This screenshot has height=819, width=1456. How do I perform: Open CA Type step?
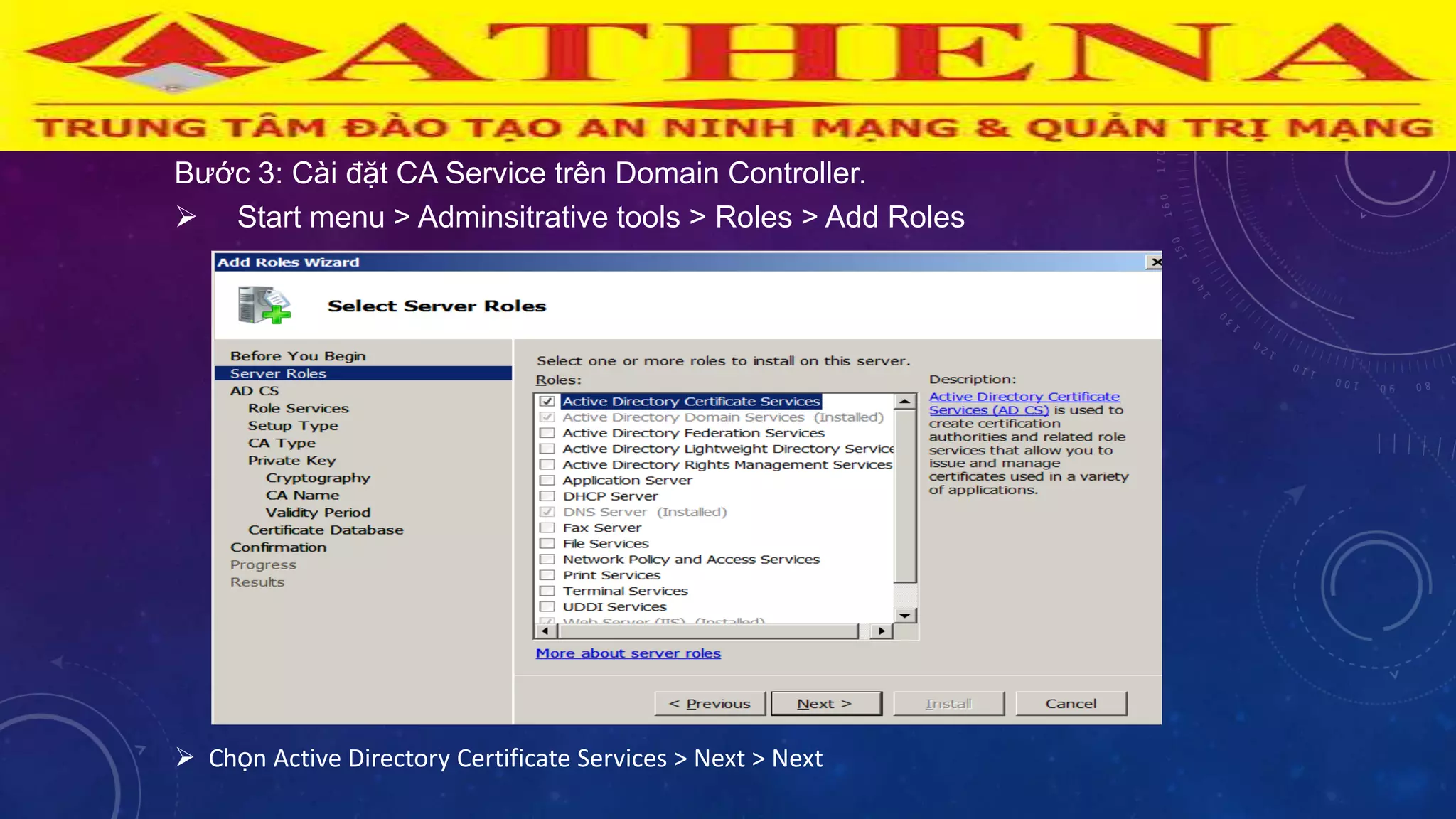[282, 443]
